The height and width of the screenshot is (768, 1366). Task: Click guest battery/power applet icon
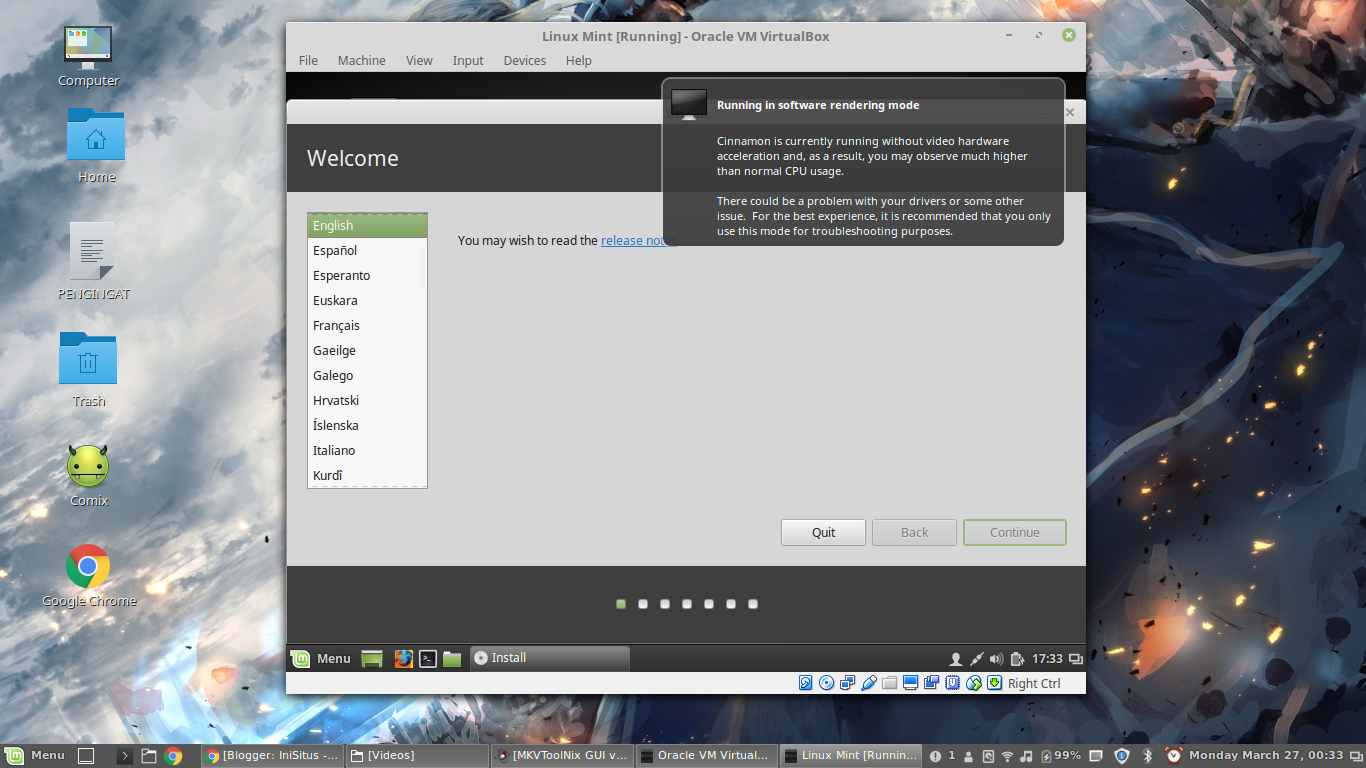coord(1017,659)
